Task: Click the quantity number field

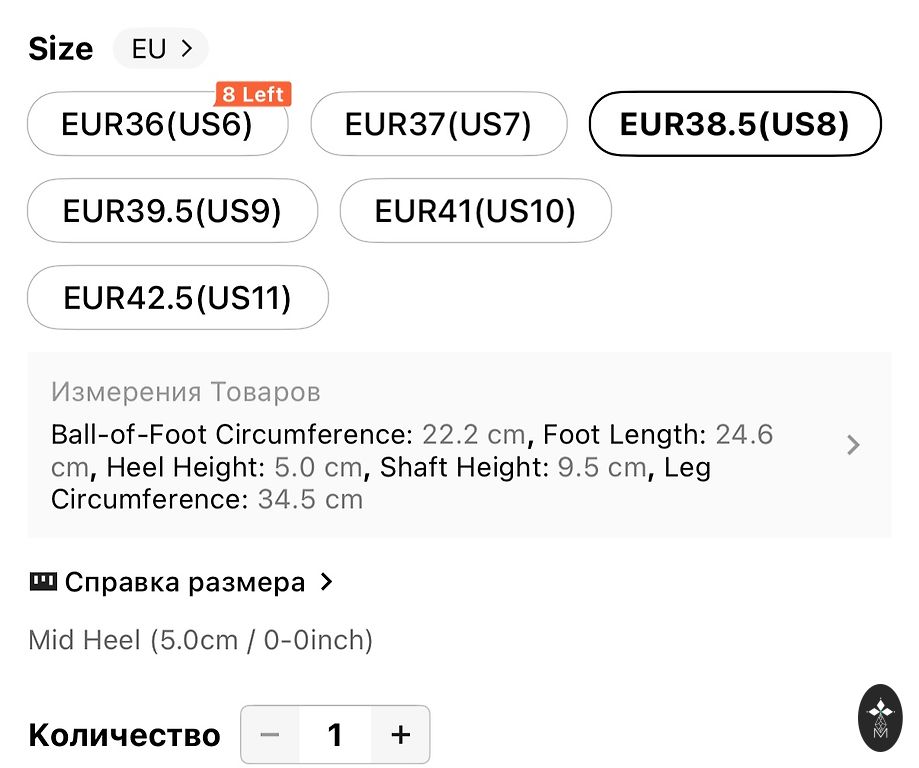Action: pyautogui.click(x=335, y=735)
